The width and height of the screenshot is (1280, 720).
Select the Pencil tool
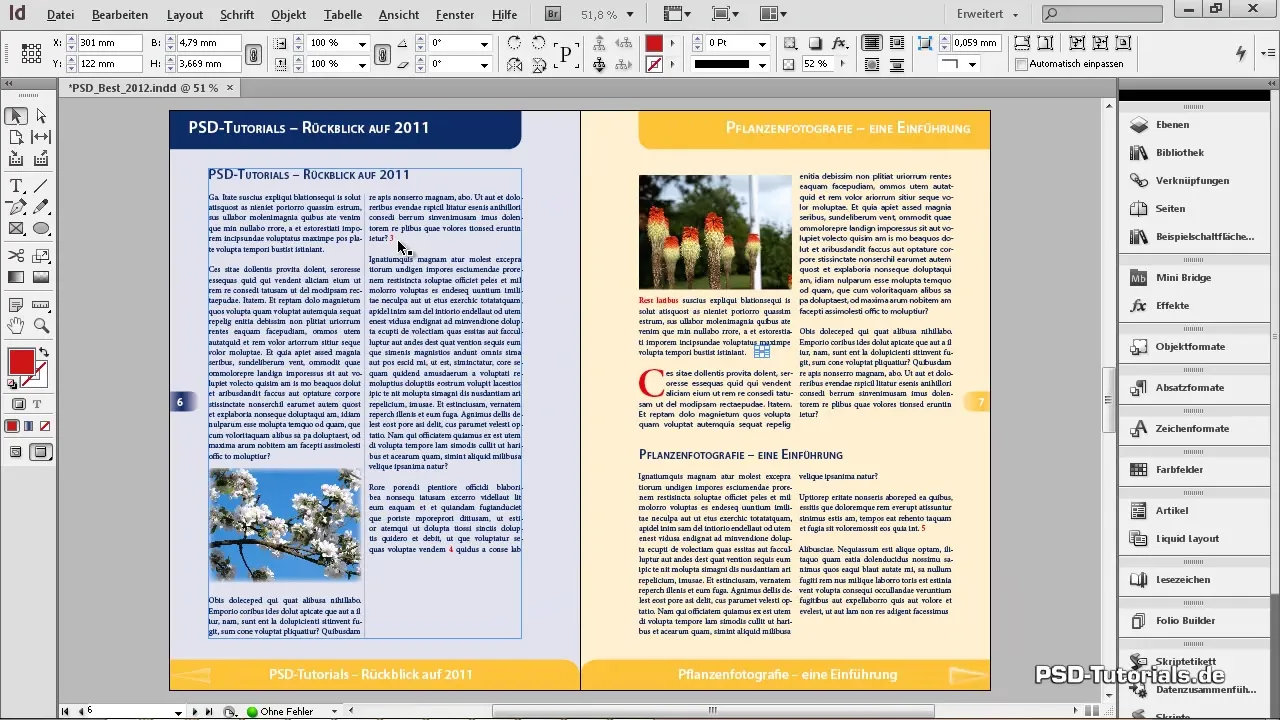41,207
